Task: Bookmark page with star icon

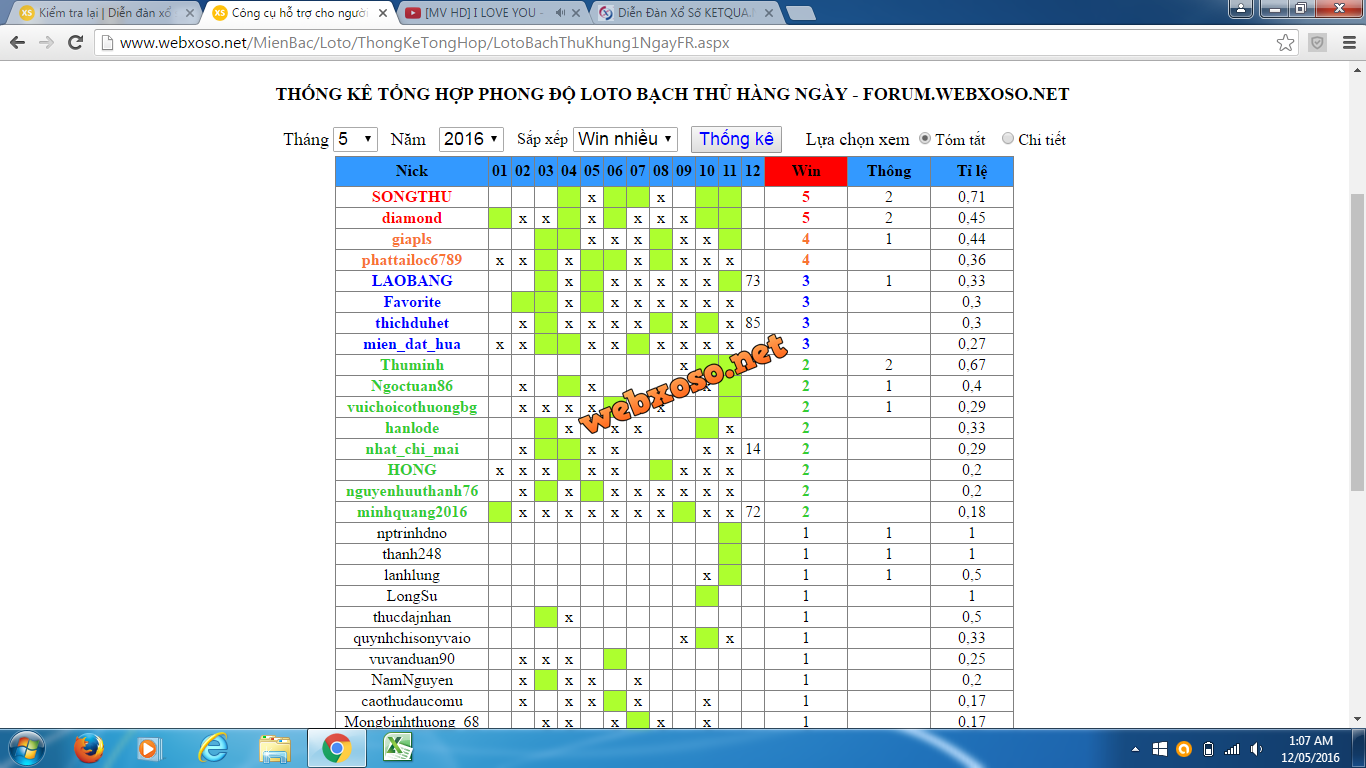Action: 1286,43
